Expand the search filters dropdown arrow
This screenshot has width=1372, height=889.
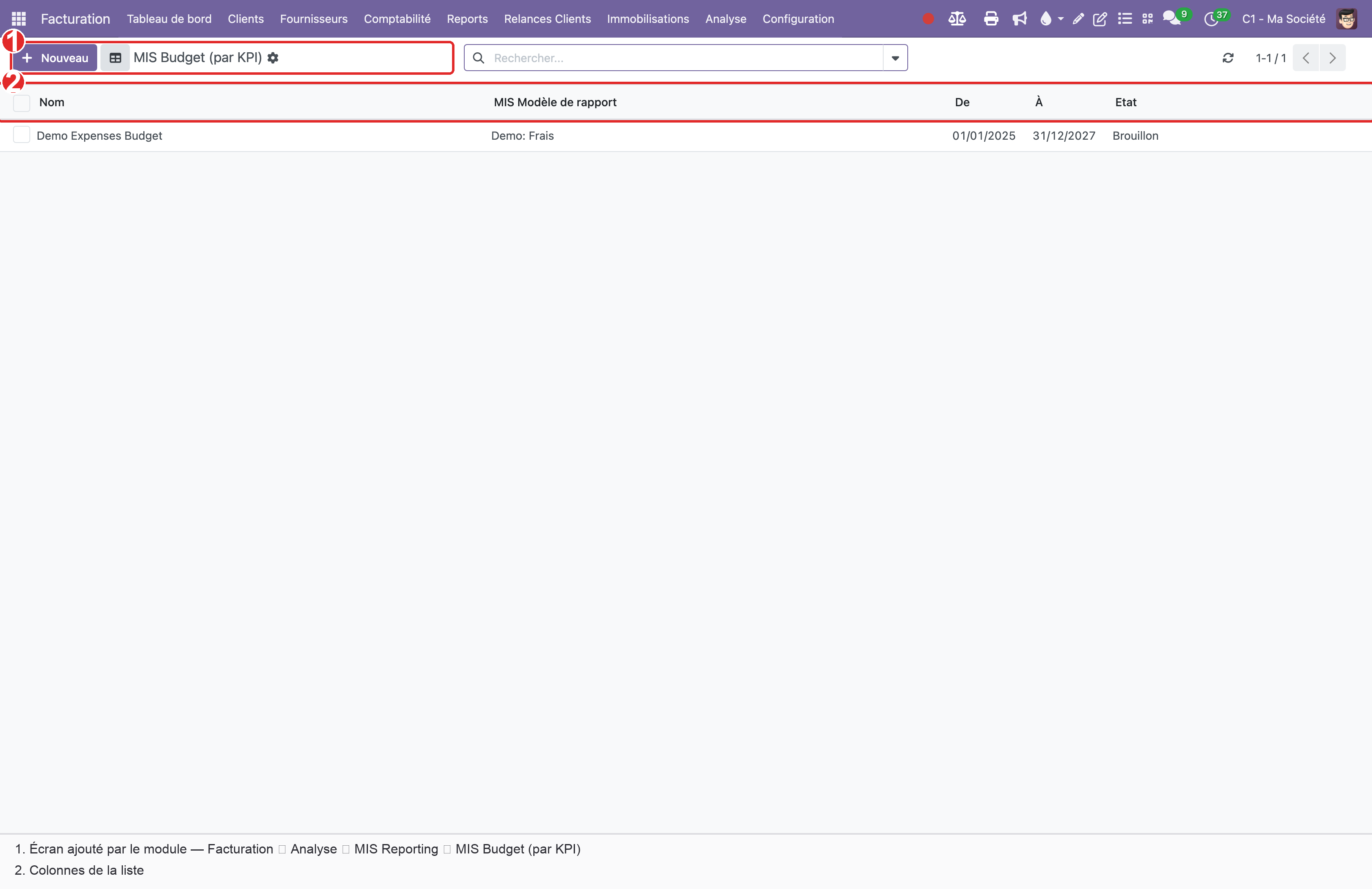coord(895,58)
